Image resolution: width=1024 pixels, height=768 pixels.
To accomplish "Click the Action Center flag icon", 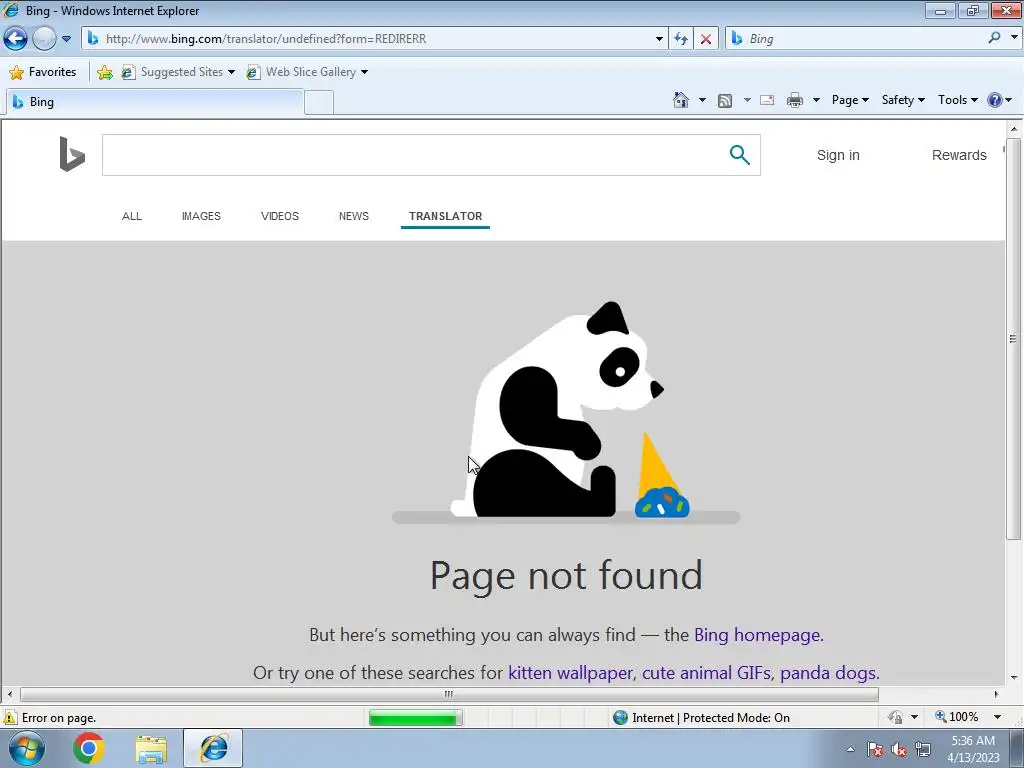I will [875, 749].
